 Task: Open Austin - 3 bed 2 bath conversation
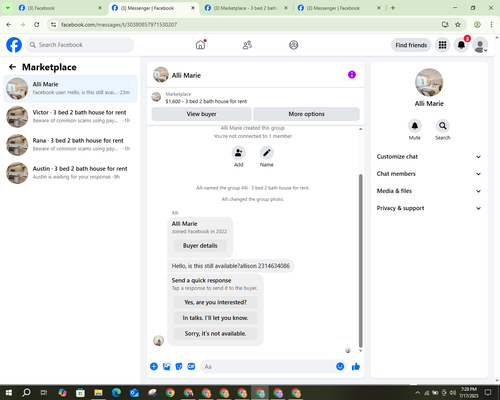[70, 173]
